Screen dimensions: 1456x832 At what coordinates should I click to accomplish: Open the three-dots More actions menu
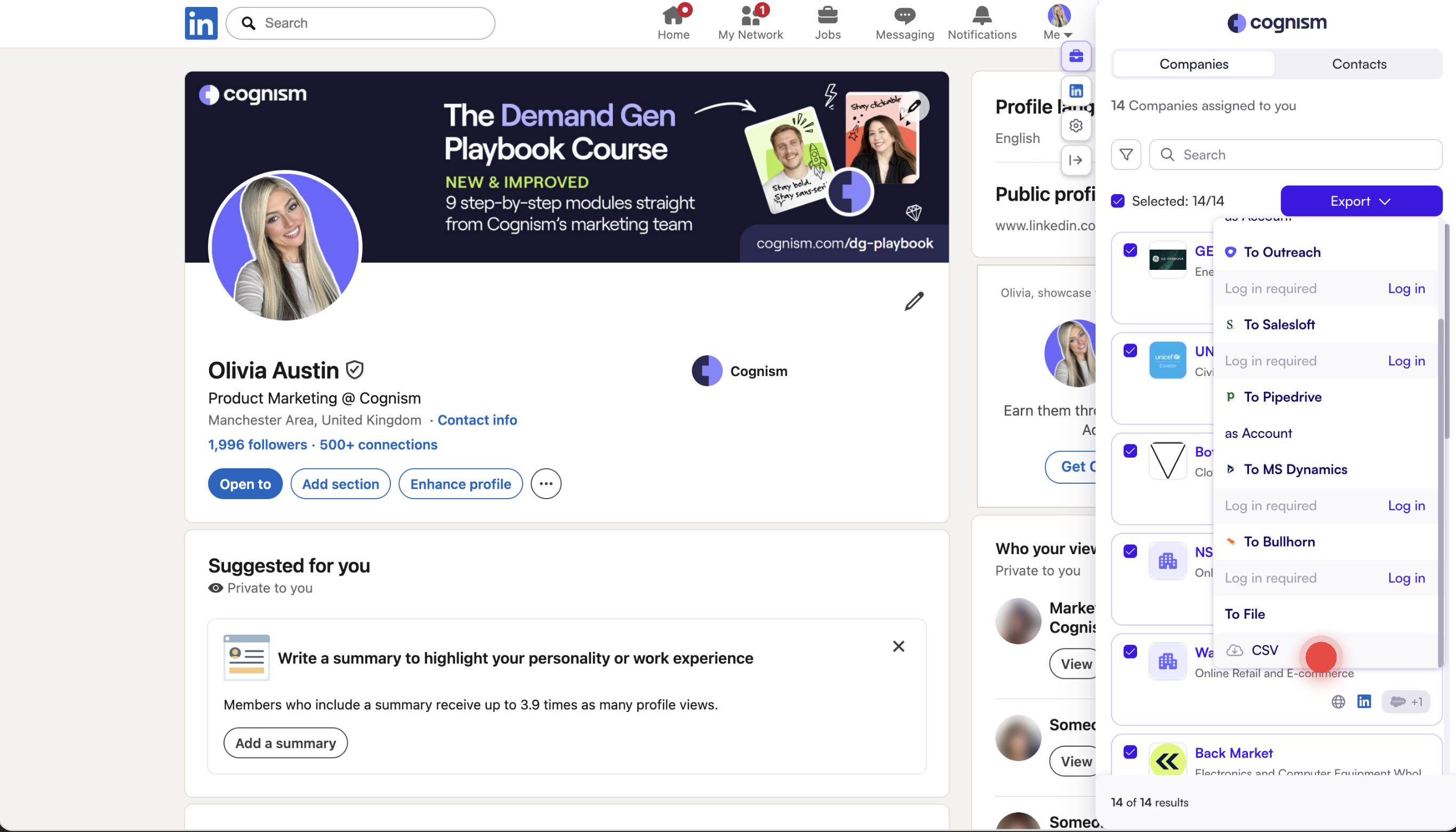click(546, 484)
